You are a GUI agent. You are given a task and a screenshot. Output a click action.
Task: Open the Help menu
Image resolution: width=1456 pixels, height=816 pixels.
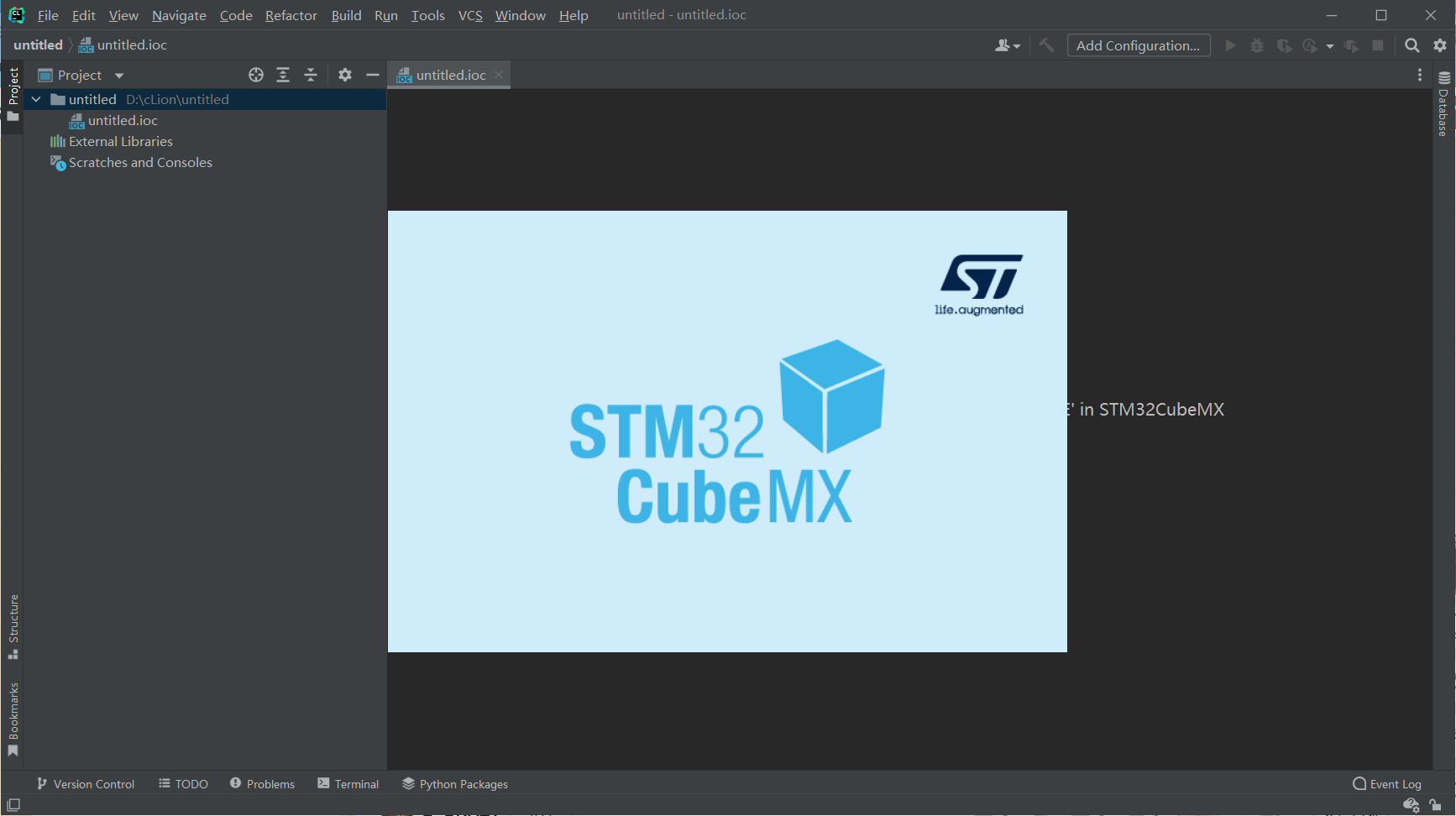pos(573,15)
